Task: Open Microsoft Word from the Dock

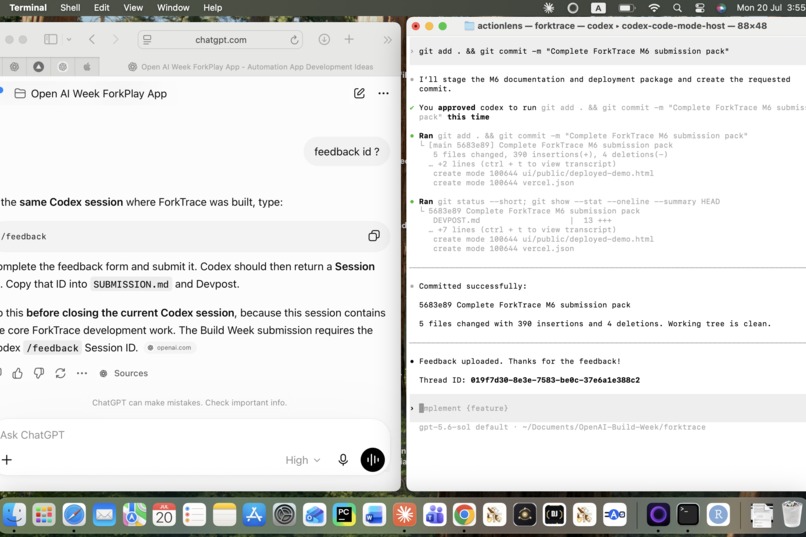Action: coord(374,514)
